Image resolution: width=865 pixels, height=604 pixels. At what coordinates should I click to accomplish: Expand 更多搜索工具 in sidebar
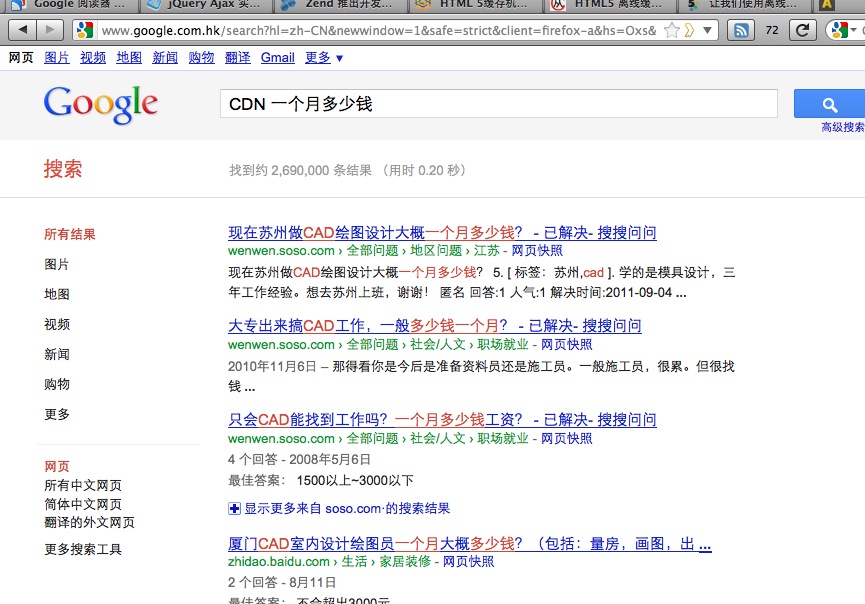tap(83, 549)
